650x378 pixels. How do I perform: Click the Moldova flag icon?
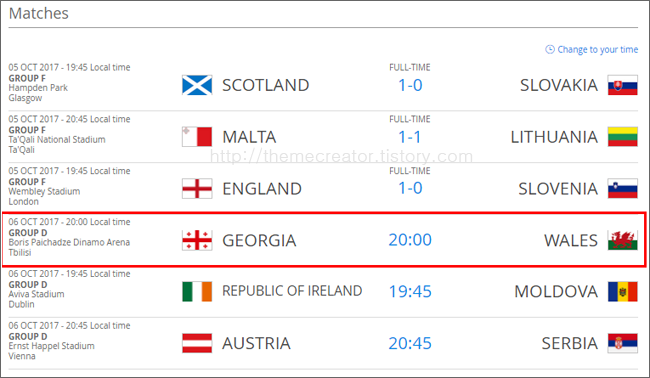(623, 291)
